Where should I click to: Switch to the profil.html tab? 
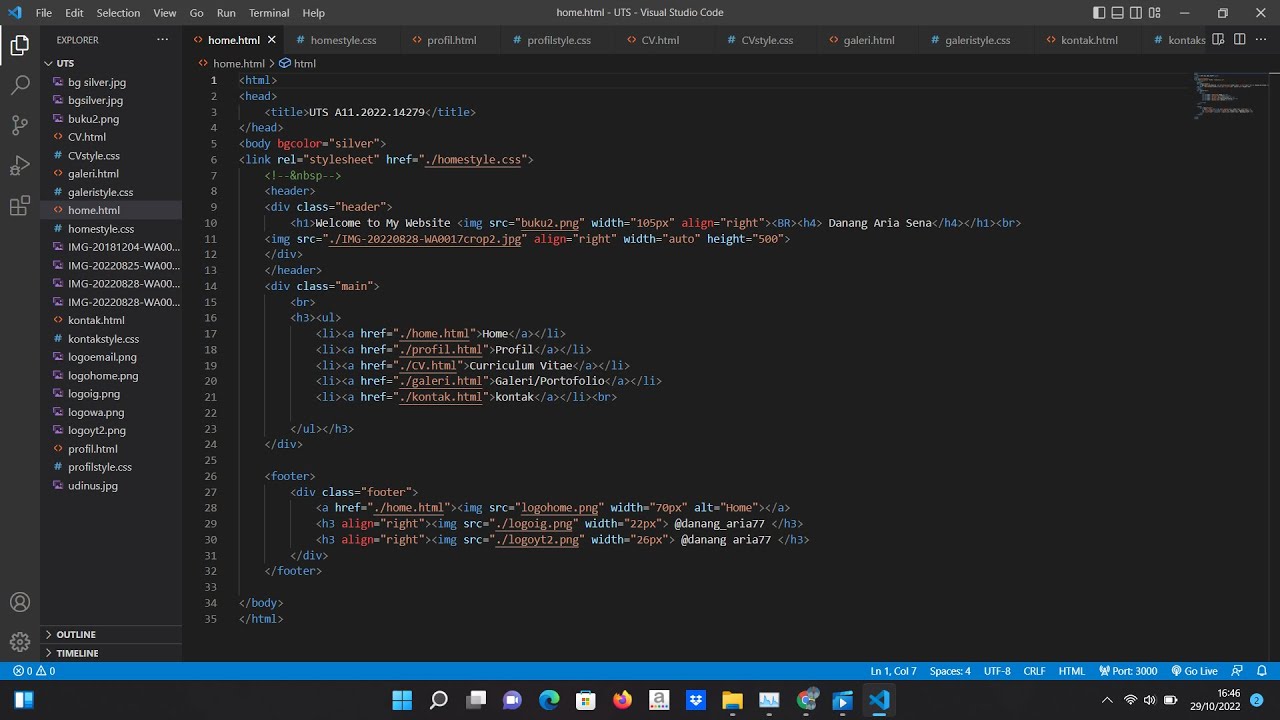coord(451,40)
